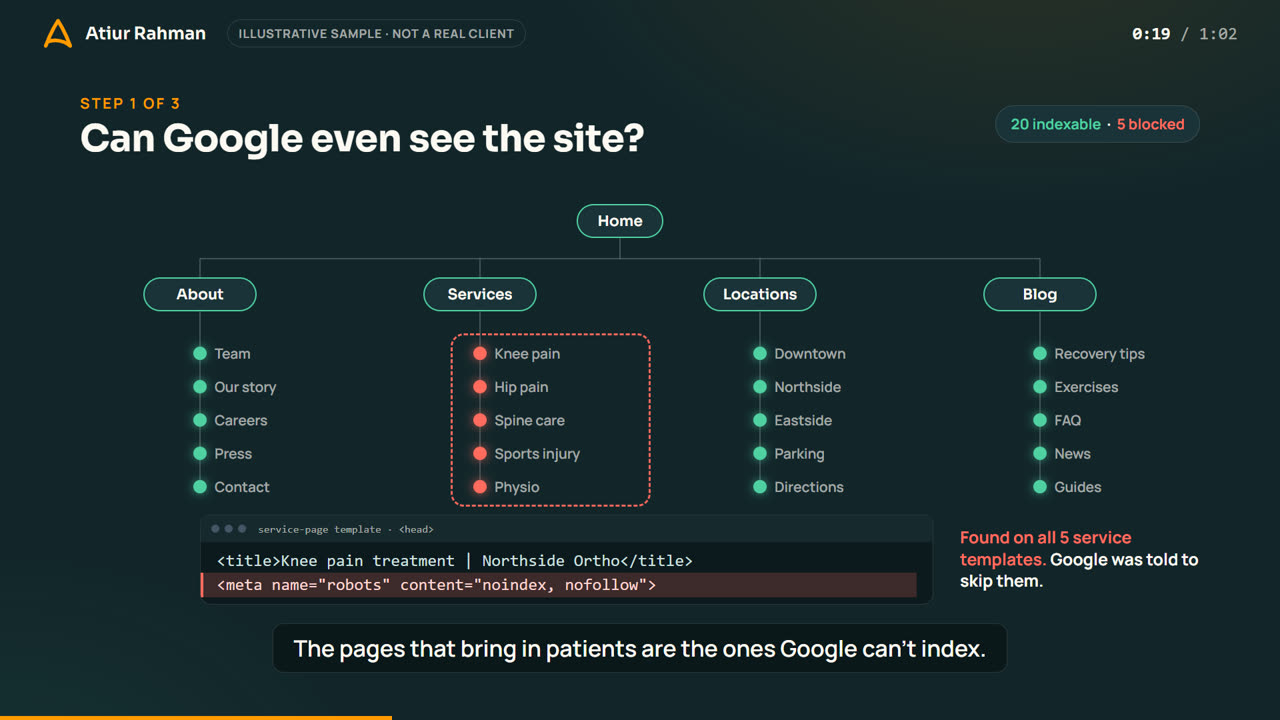The width and height of the screenshot is (1280, 720).
Task: Click the FAQ page label
Action: 1067,420
